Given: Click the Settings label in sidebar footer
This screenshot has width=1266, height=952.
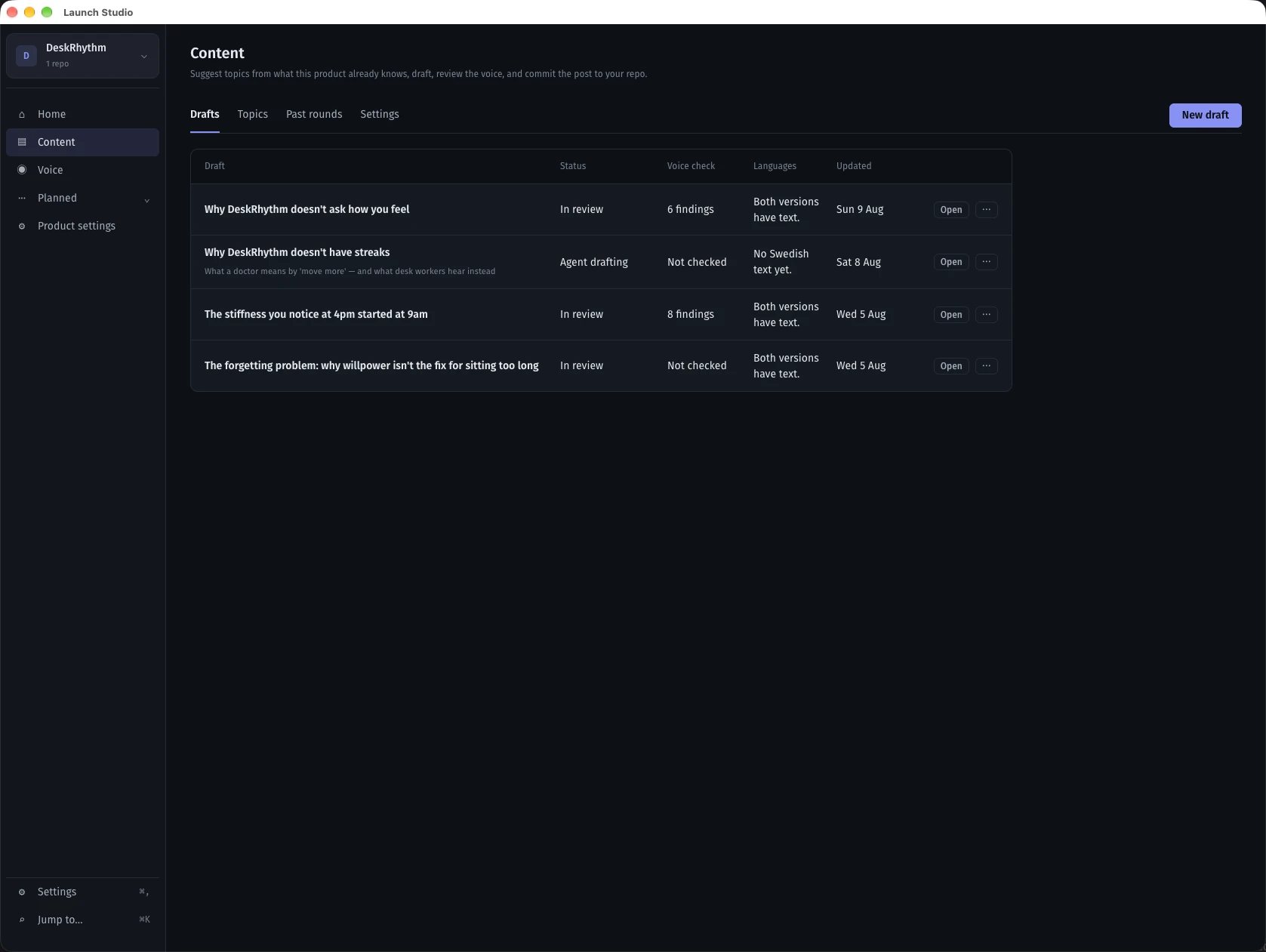Looking at the screenshot, I should (x=57, y=892).
